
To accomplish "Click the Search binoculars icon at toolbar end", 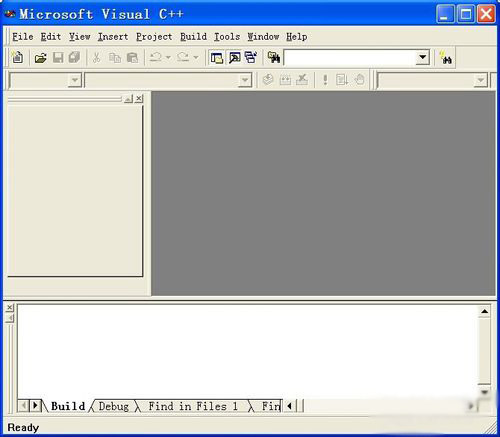I will 445,58.
